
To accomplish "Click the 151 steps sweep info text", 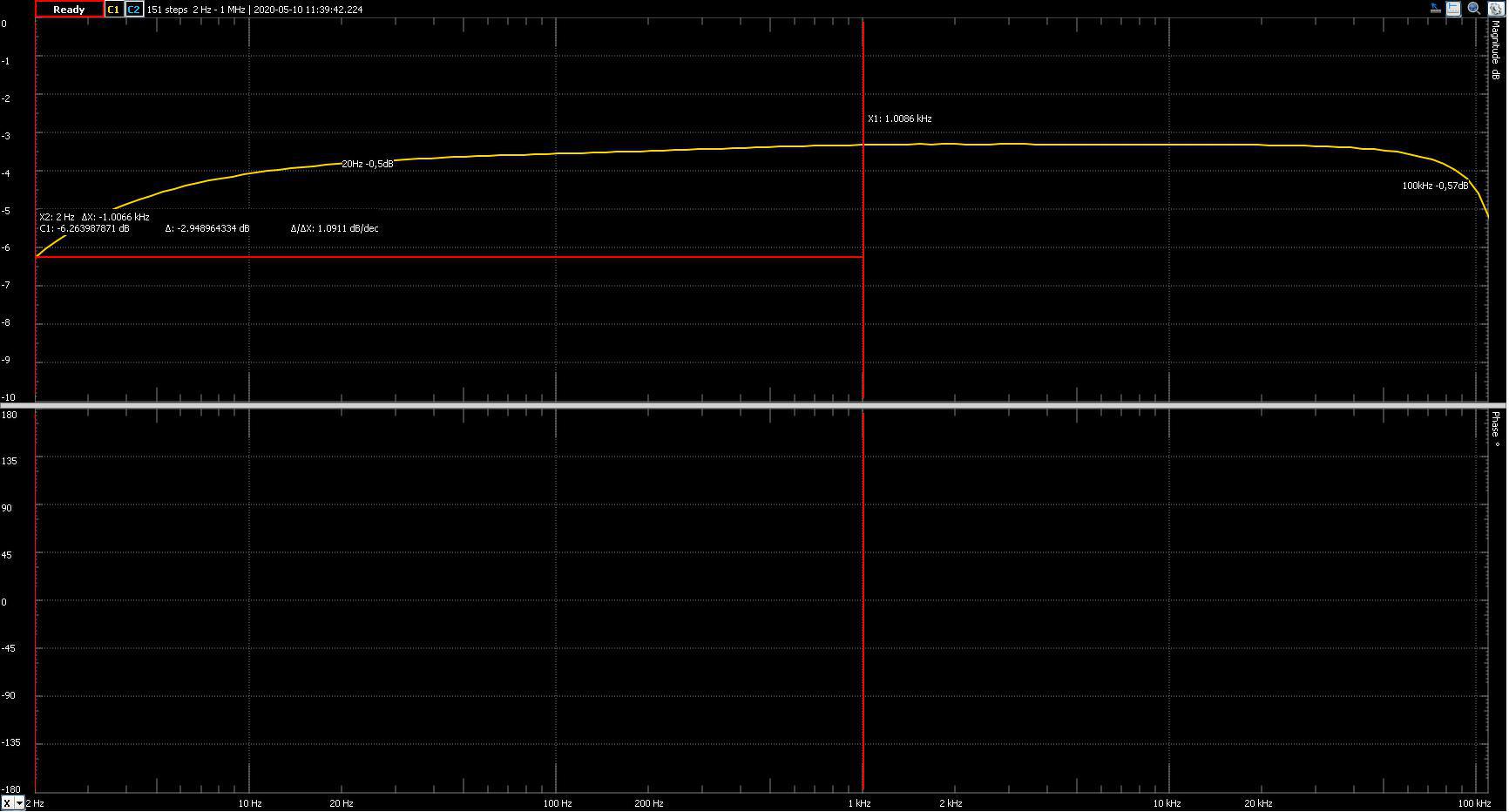I will point(167,10).
